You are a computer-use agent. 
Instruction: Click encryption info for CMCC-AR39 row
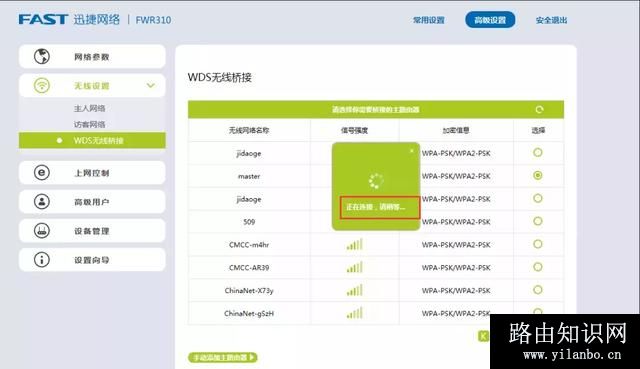(x=456, y=267)
